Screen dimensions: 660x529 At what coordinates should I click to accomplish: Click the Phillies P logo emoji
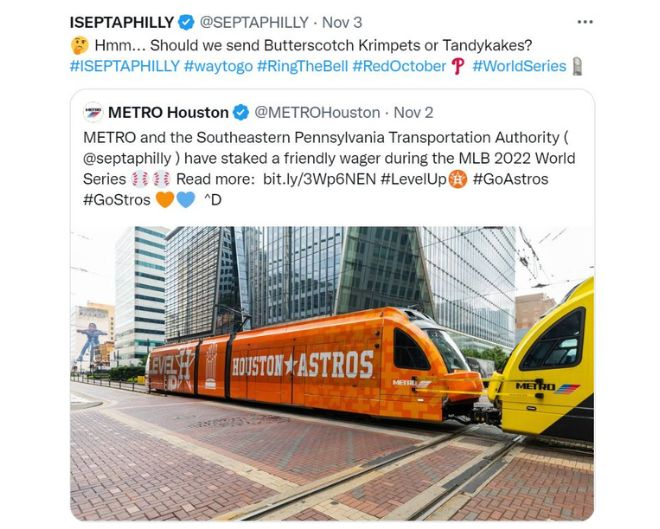point(458,66)
